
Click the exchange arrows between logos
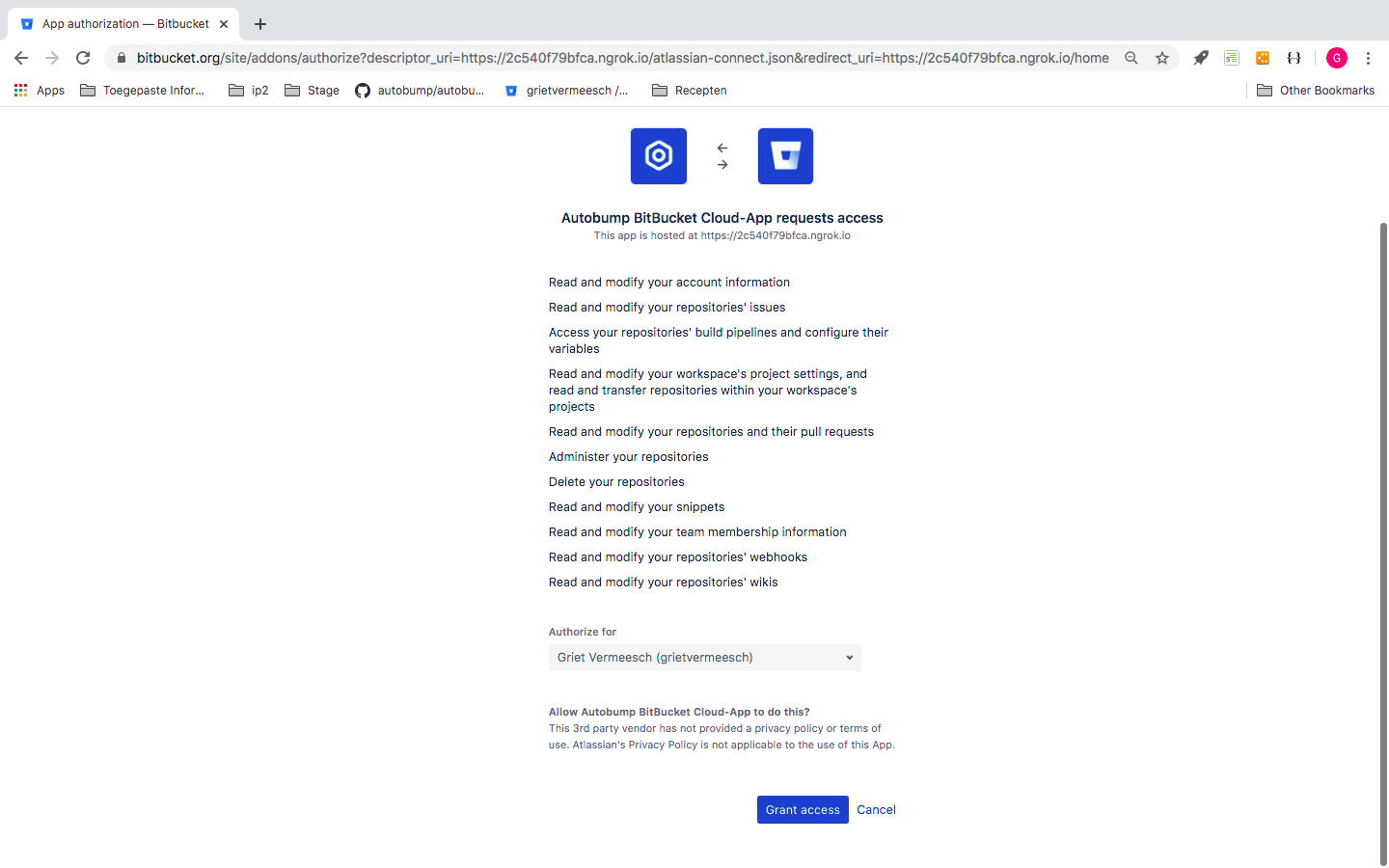722,156
